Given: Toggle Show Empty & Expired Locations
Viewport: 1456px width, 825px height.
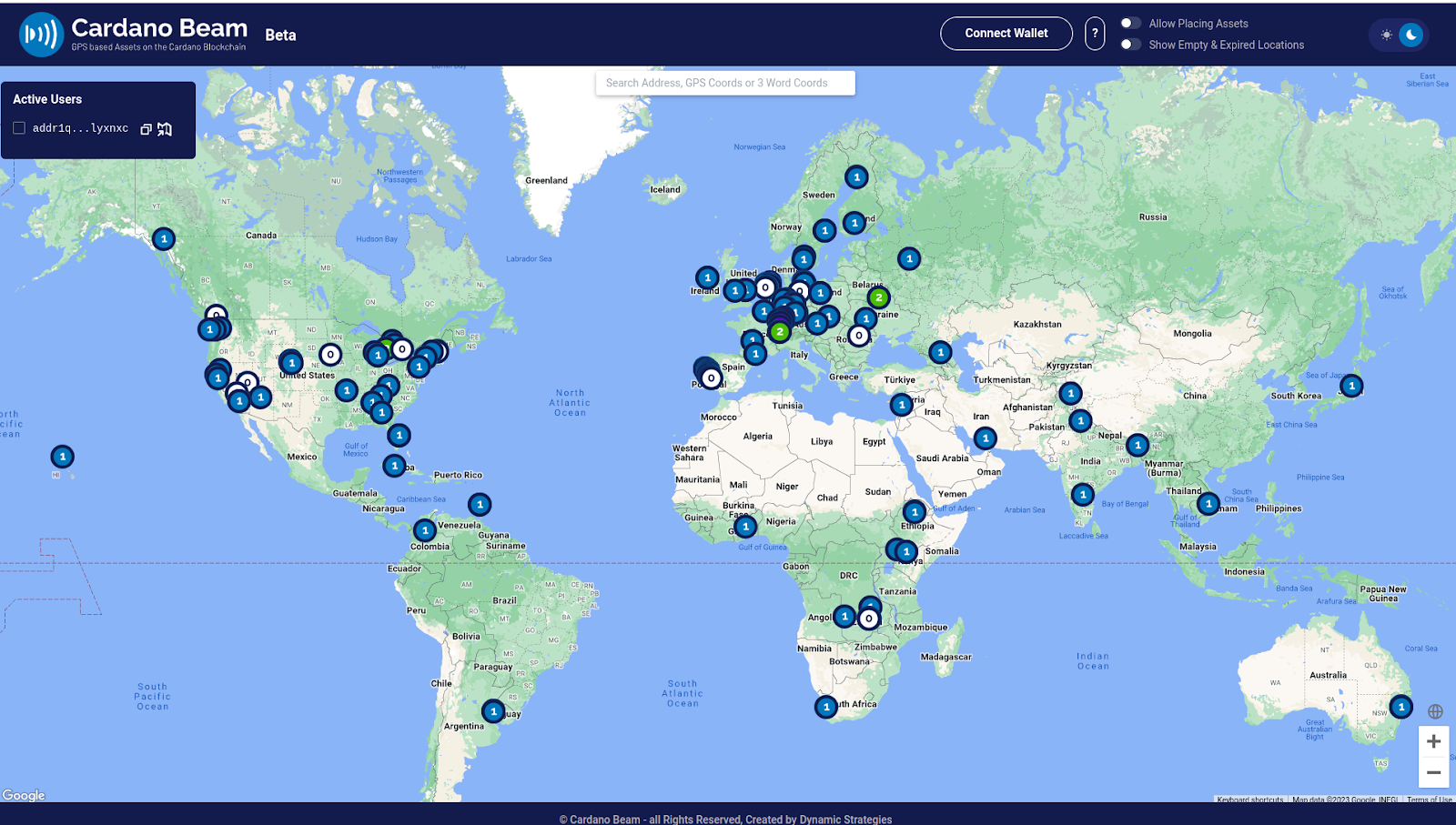Looking at the screenshot, I should pos(1130,44).
